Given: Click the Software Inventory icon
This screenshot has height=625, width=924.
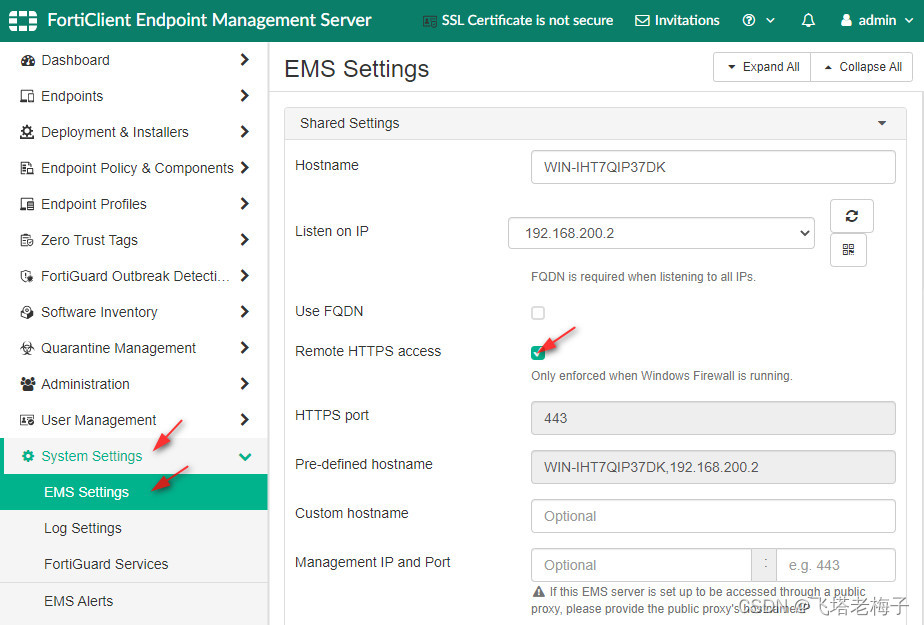Looking at the screenshot, I should coord(27,312).
